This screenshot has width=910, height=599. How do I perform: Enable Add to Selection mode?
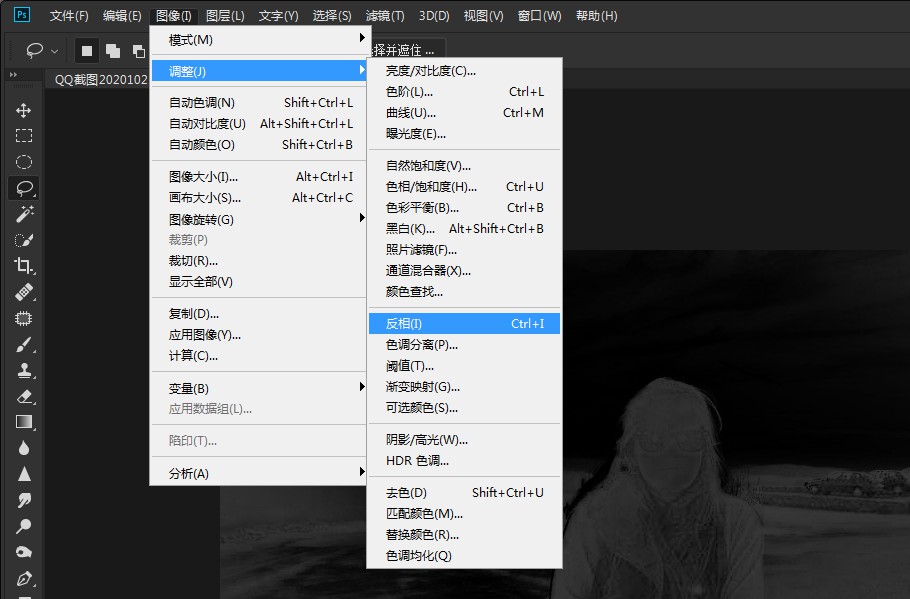tap(112, 51)
